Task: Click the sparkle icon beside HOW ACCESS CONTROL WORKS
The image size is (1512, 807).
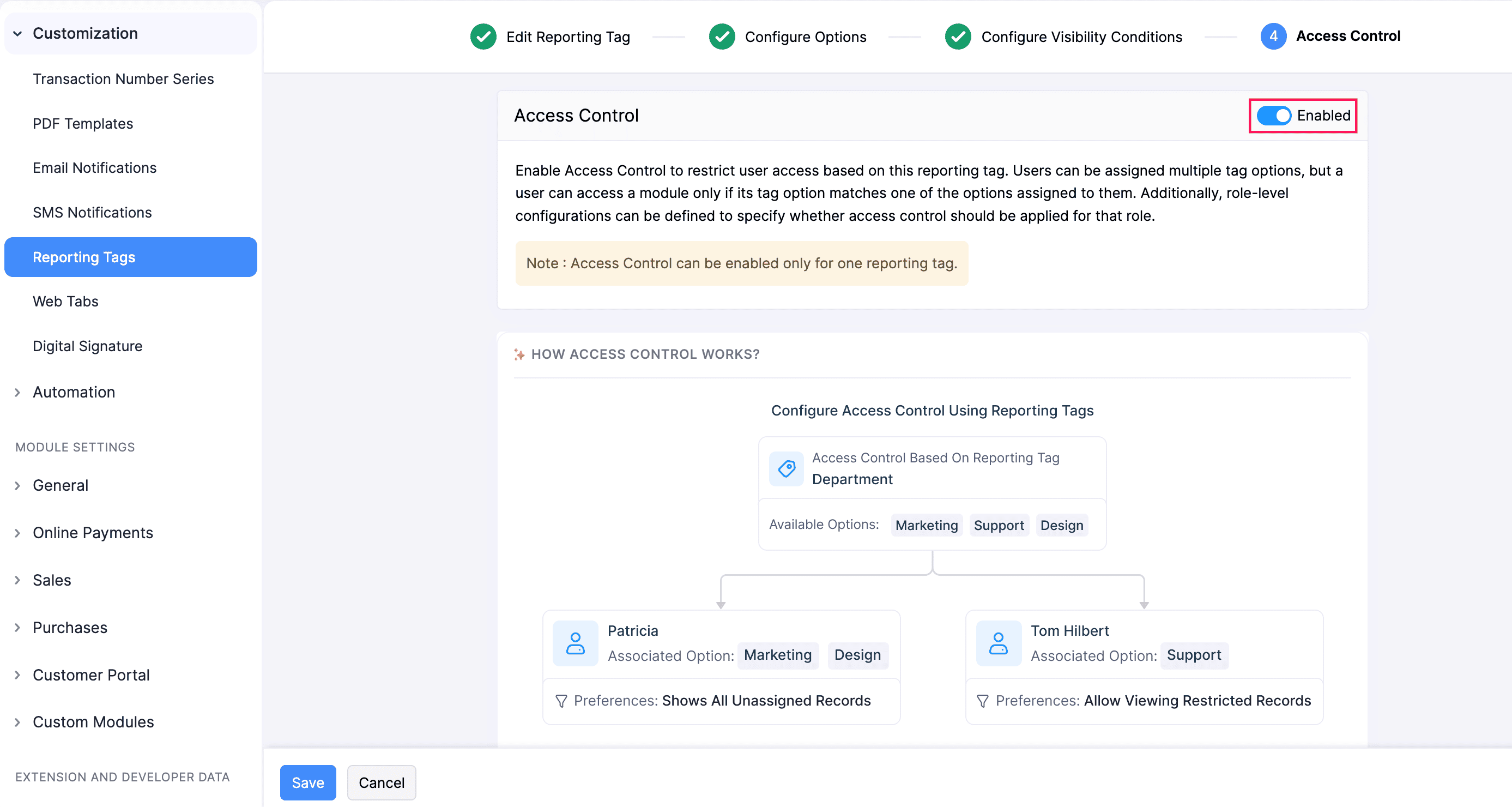Action: point(519,354)
